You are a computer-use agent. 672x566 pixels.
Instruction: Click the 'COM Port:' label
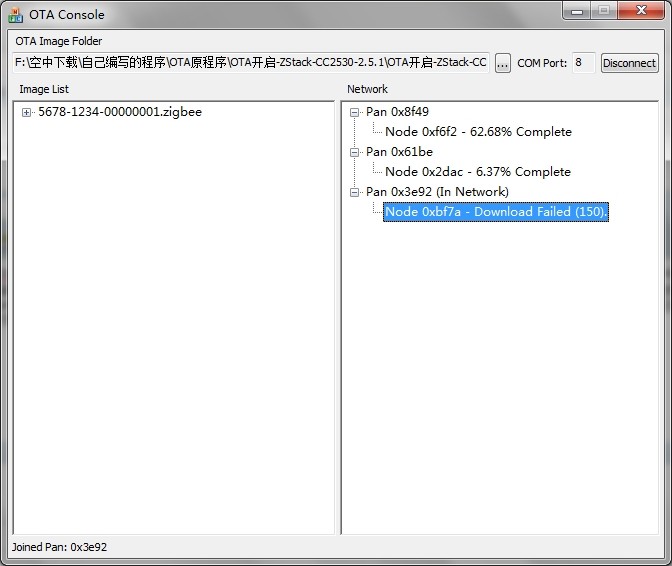click(542, 63)
